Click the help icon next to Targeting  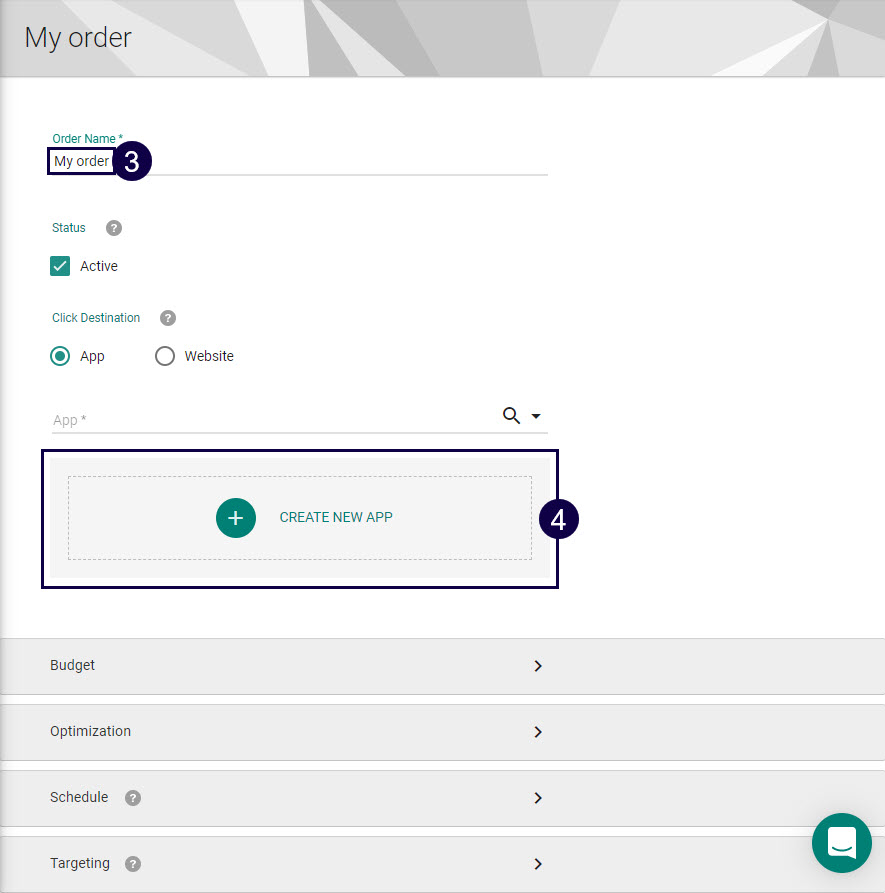(x=133, y=864)
